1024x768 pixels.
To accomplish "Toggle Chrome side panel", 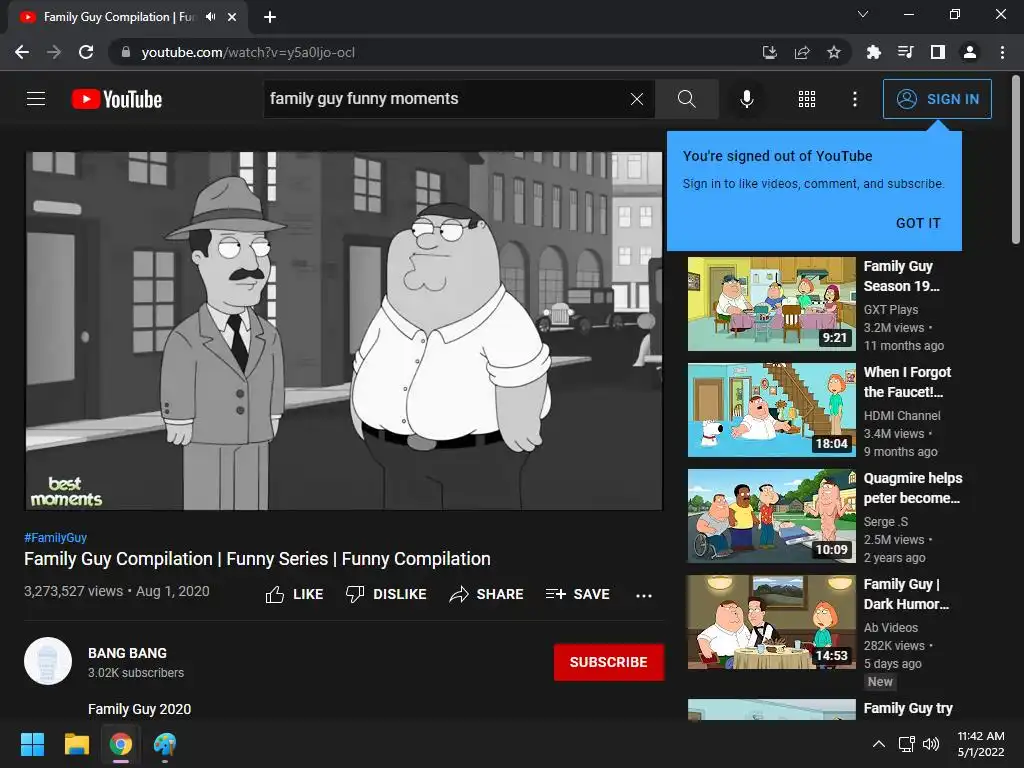I will point(938,52).
